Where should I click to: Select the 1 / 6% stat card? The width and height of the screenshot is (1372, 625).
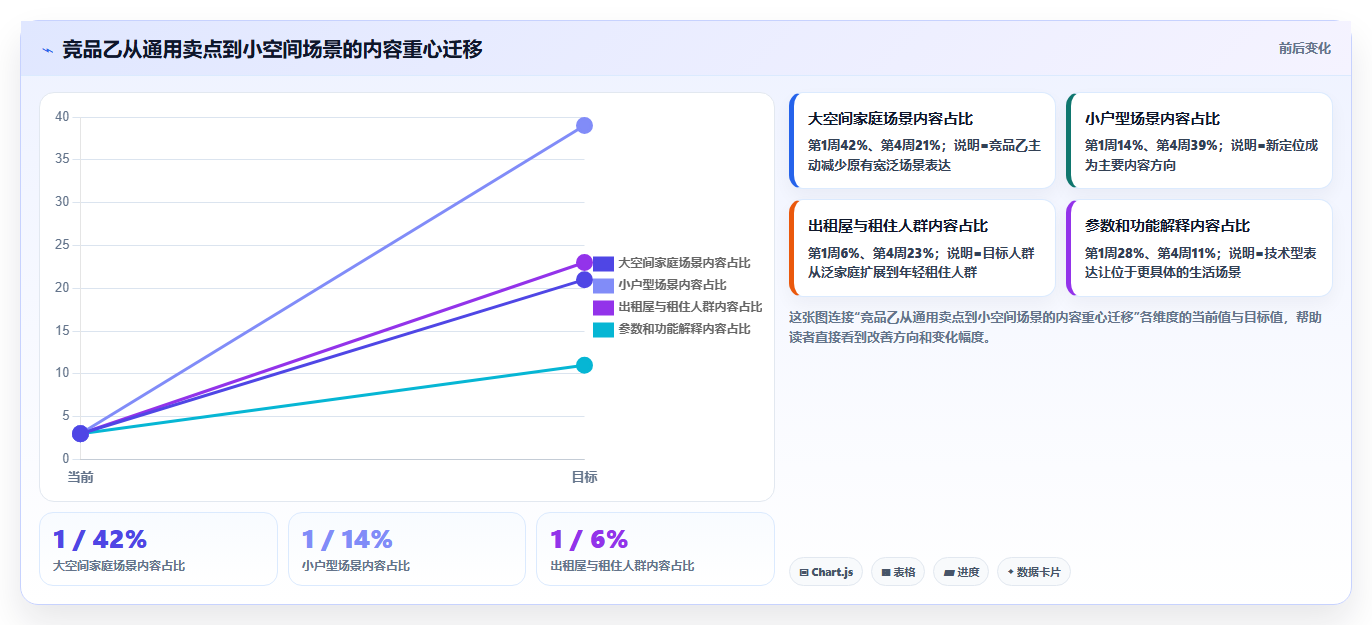pyautogui.click(x=655, y=549)
